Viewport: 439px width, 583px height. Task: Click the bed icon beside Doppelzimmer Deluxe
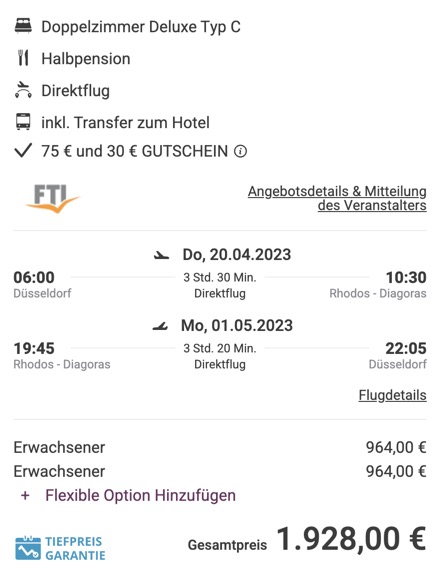point(23,26)
